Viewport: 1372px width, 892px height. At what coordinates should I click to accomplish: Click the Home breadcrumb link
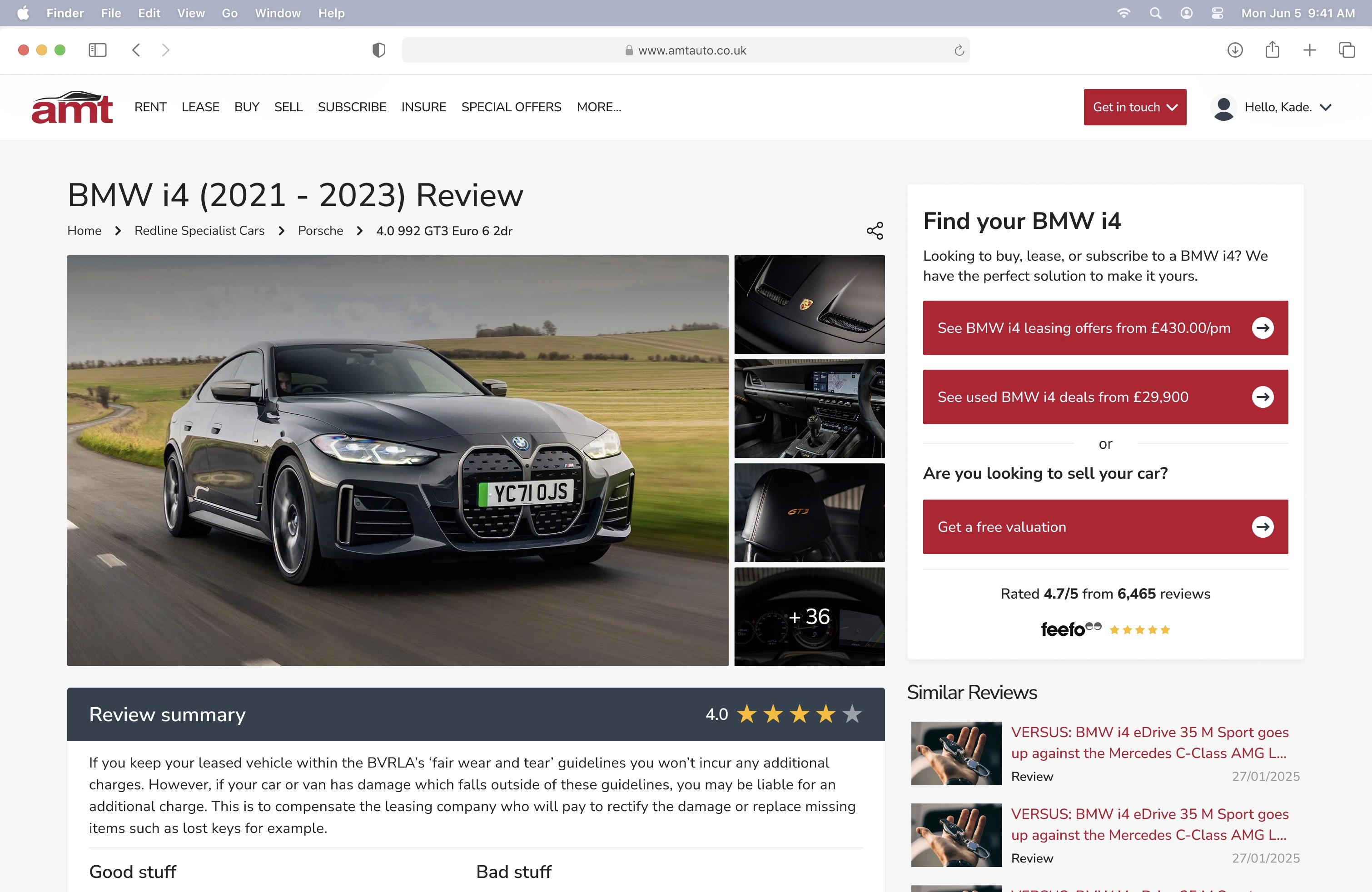coord(84,230)
